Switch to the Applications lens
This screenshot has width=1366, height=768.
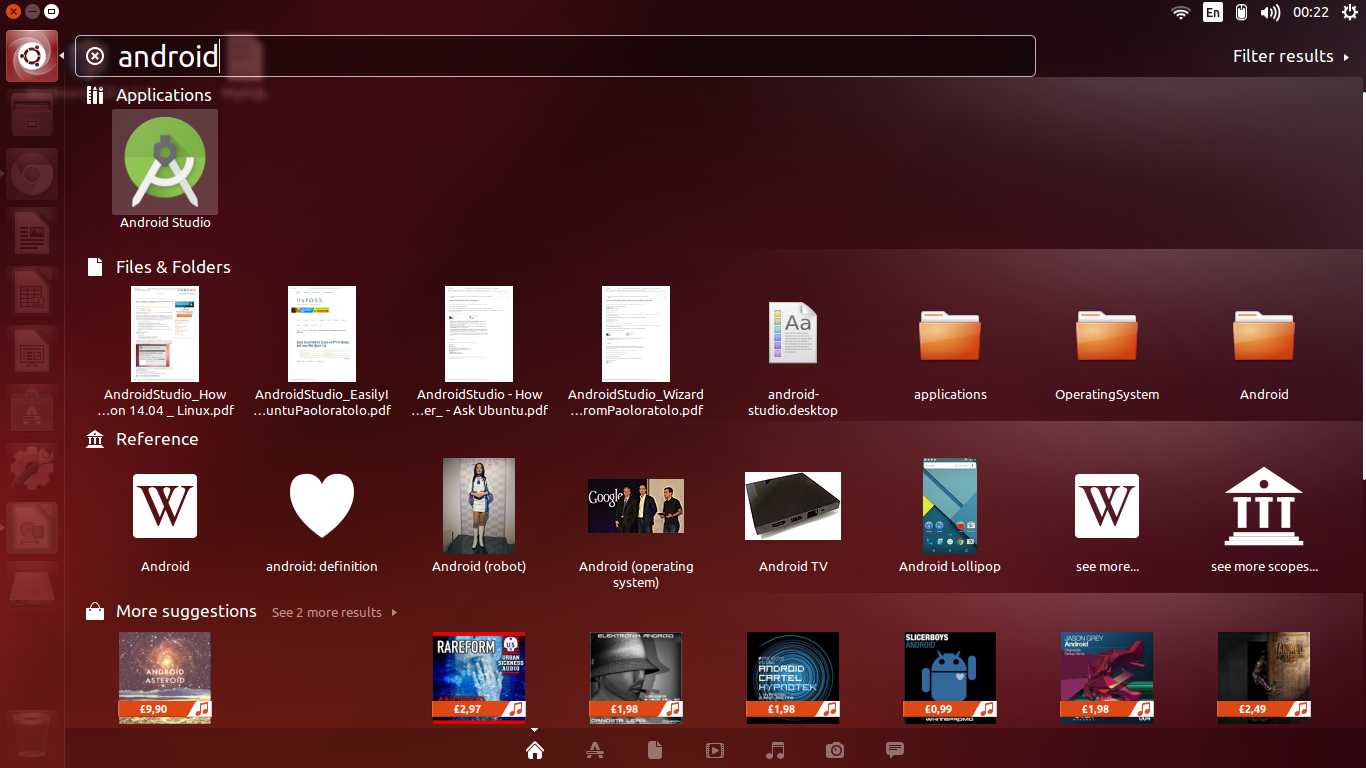click(595, 750)
